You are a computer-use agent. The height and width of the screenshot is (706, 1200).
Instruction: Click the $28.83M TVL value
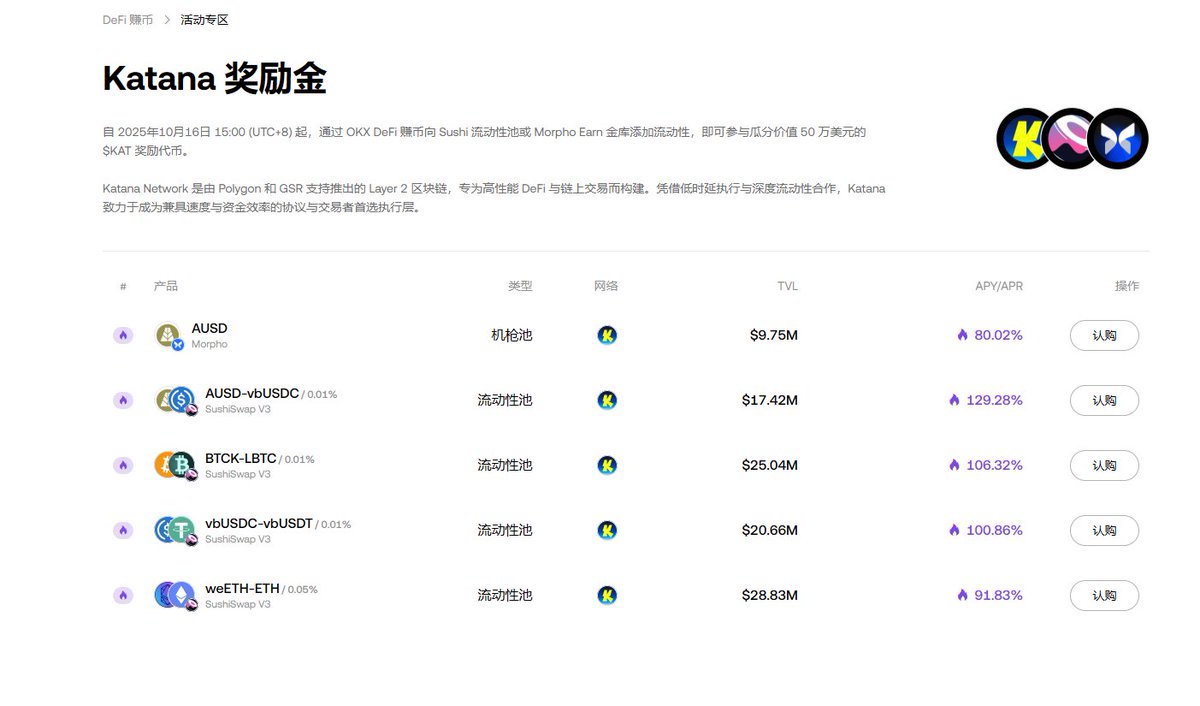[x=770, y=595]
